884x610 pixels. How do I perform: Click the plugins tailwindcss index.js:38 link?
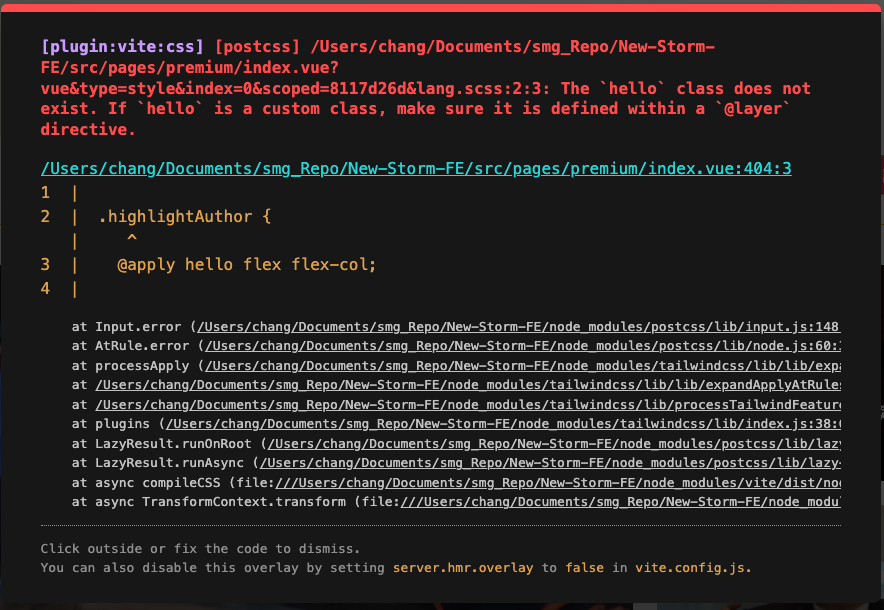pyautogui.click(x=504, y=424)
